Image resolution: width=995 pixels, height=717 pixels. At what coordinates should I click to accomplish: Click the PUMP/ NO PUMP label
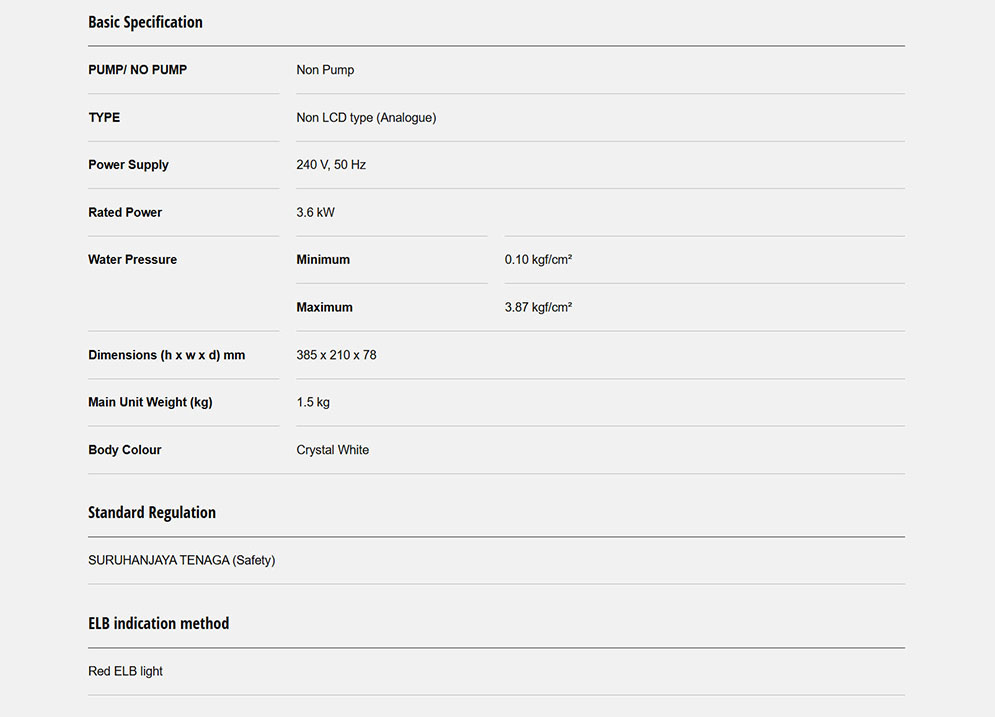(x=137, y=70)
